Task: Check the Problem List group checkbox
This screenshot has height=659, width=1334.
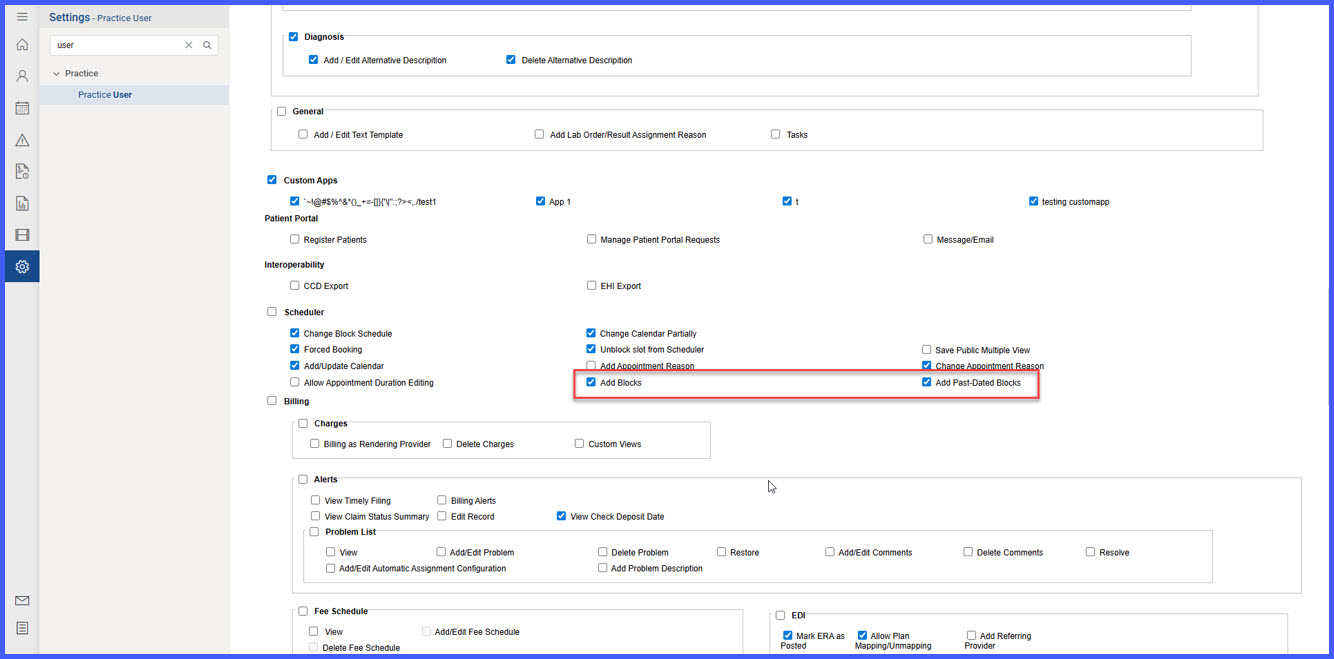Action: click(x=314, y=532)
